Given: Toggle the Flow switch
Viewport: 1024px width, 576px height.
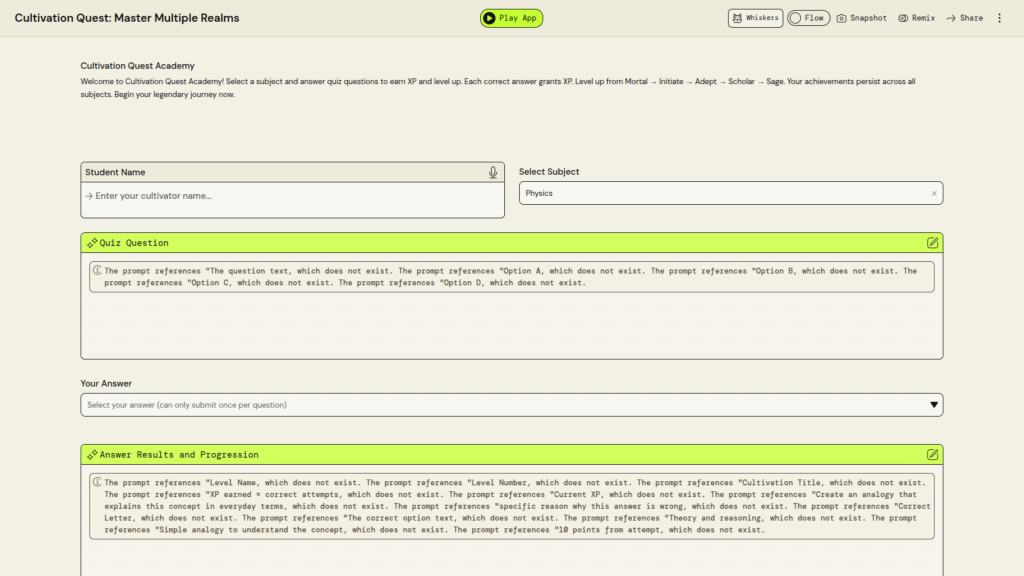Looking at the screenshot, I should tap(796, 18).
